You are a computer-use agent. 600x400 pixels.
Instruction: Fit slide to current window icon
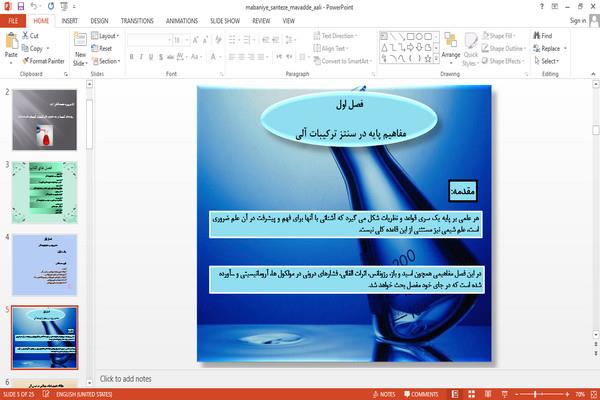coord(594,394)
